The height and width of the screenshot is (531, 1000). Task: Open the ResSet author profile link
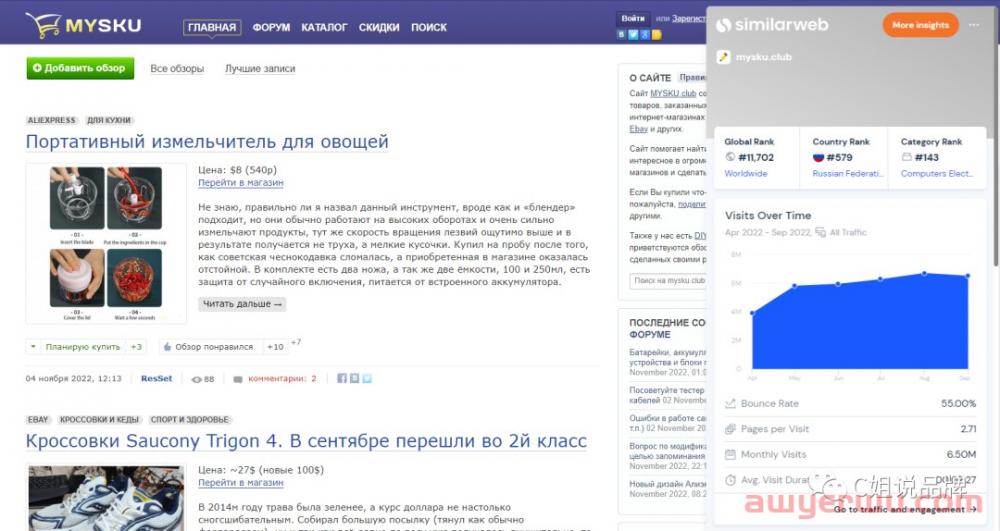[x=156, y=379]
